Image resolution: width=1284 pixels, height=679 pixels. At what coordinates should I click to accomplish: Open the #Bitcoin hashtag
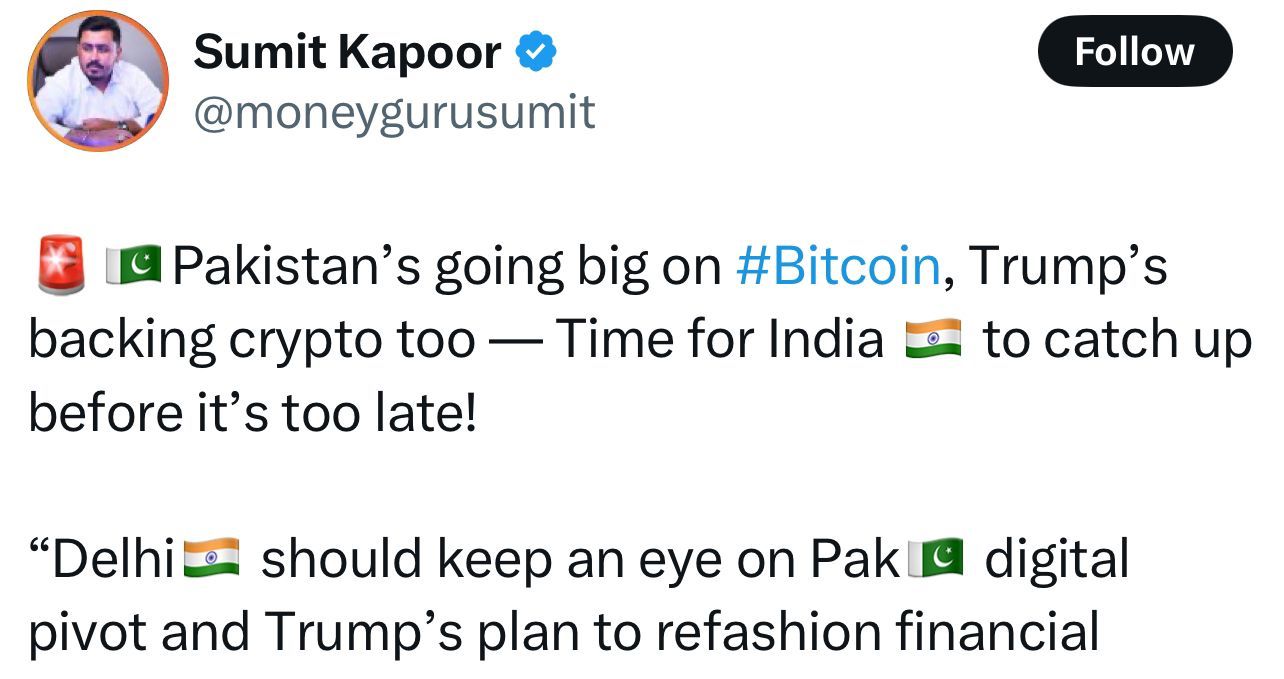point(838,265)
